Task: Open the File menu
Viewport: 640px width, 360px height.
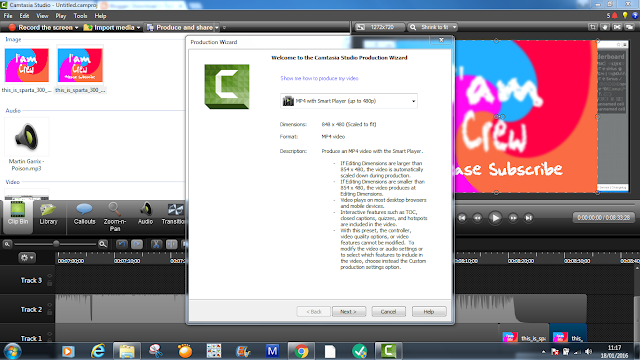Action: coord(8,16)
